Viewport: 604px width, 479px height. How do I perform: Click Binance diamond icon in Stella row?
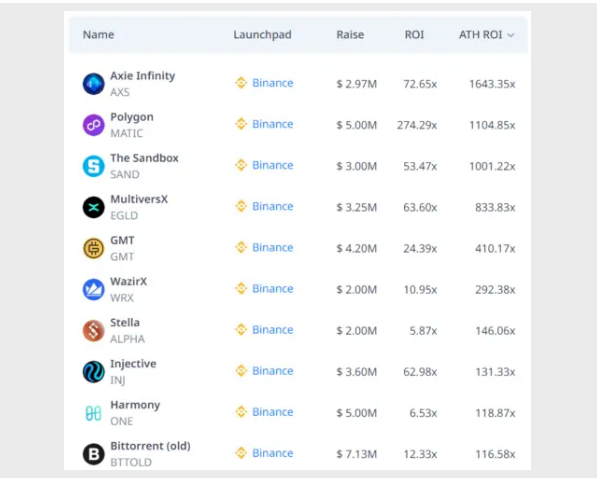(241, 329)
